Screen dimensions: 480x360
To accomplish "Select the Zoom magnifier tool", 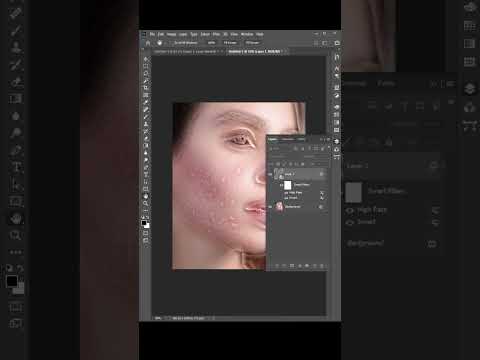I will pos(146,203).
